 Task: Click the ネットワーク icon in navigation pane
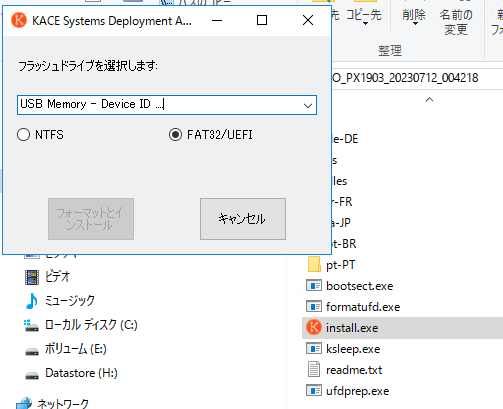pyautogui.click(x=24, y=403)
